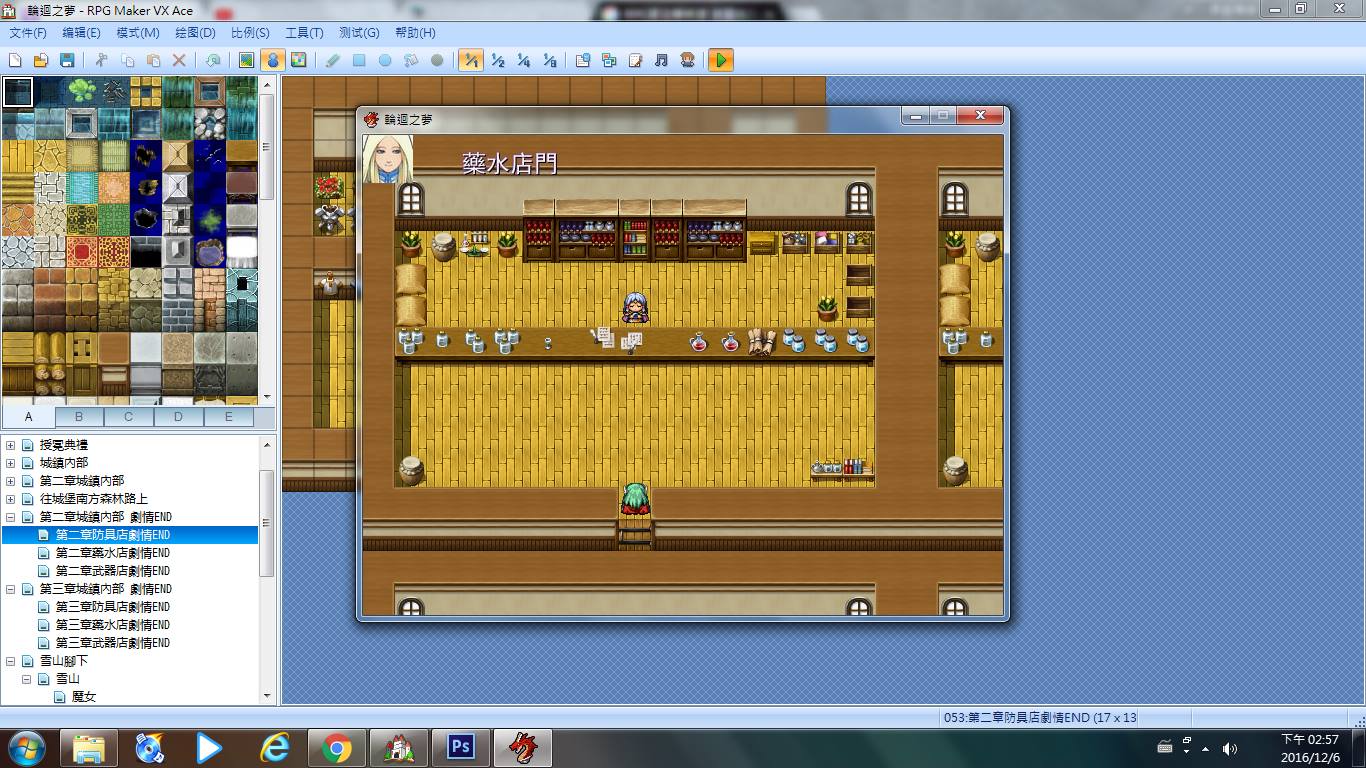
Task: Open the Database icon in the toolbar
Action: pos(583,61)
